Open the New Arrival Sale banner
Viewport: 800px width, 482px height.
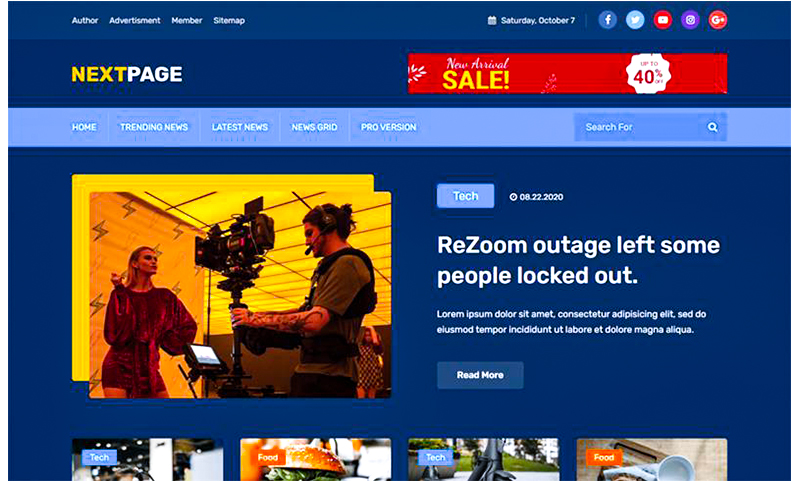coord(567,74)
